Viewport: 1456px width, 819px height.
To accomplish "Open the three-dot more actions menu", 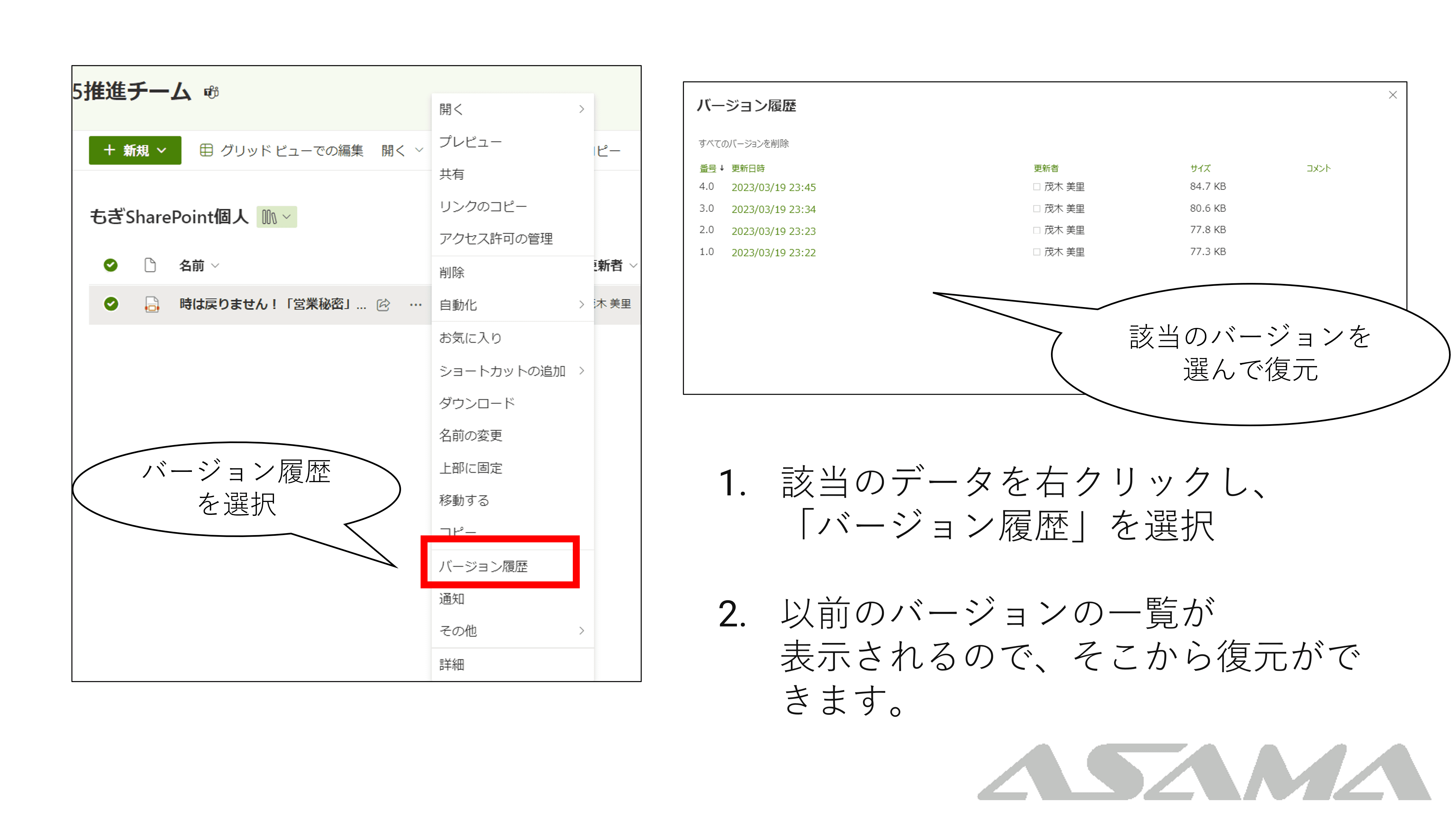I will (416, 305).
